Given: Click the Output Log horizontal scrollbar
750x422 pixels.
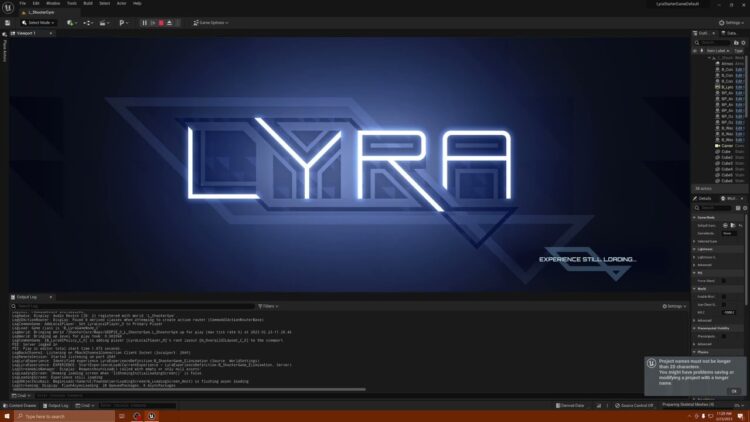Looking at the screenshot, I should (189, 389).
